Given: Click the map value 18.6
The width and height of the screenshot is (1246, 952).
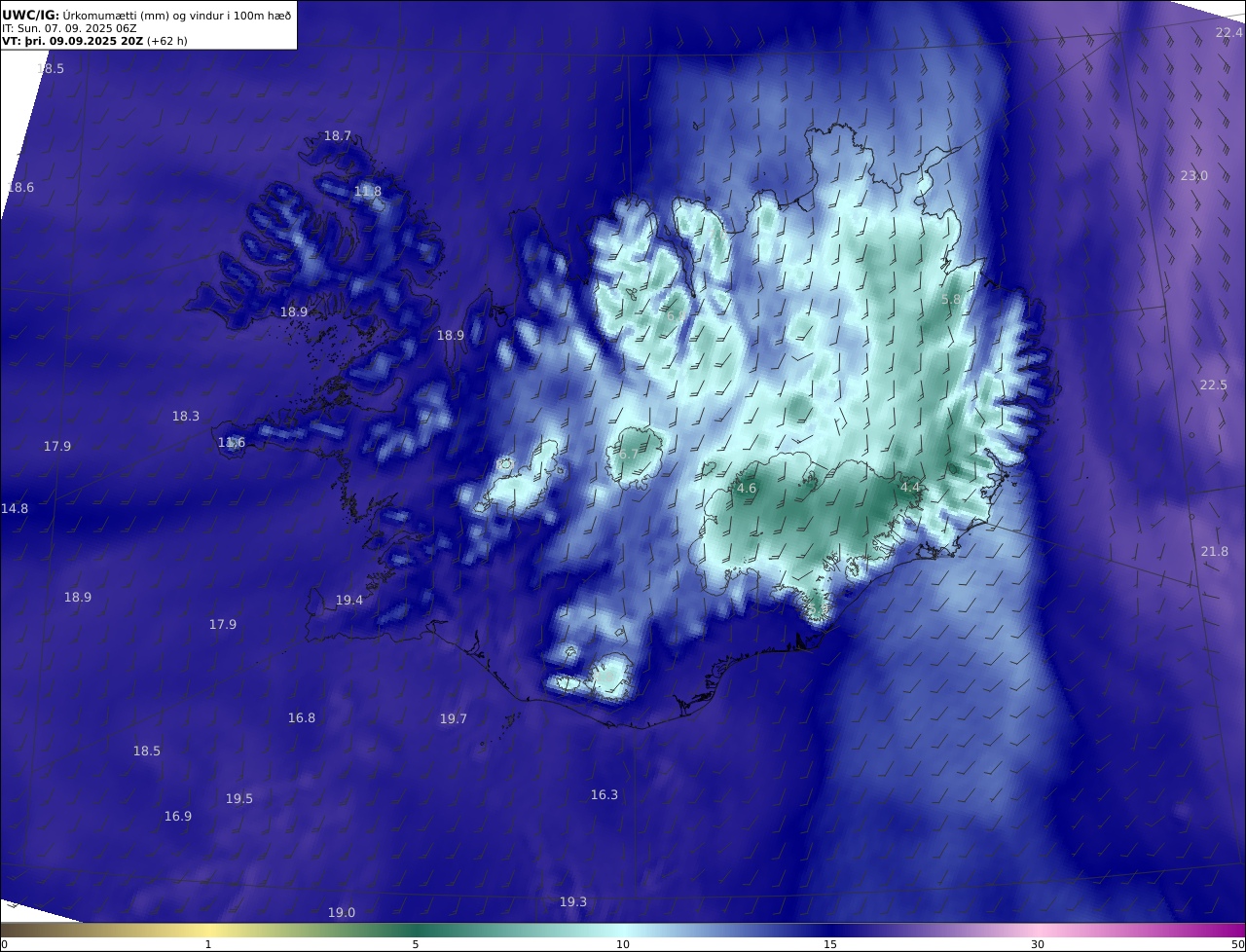Looking at the screenshot, I should 20,188.
